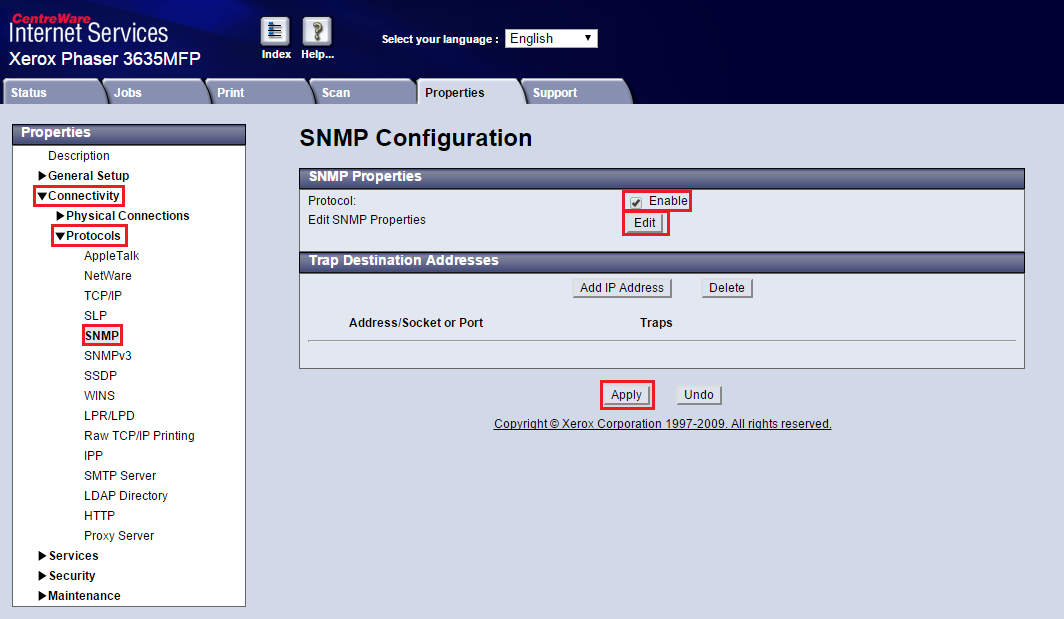Open the Scan tab

[336, 93]
